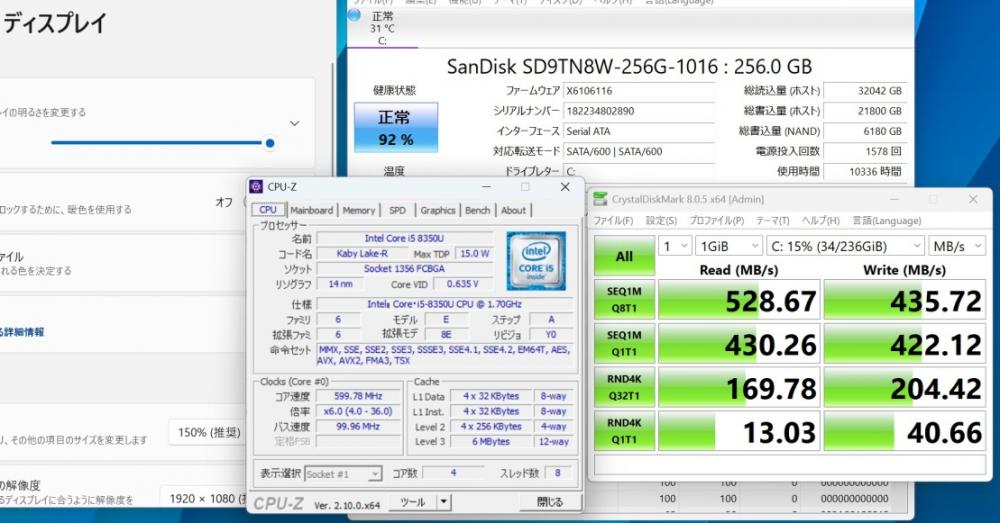This screenshot has height=523, width=1000.
Task: Click the Intel Core i5 logo in CPU-Z
Action: tap(536, 262)
